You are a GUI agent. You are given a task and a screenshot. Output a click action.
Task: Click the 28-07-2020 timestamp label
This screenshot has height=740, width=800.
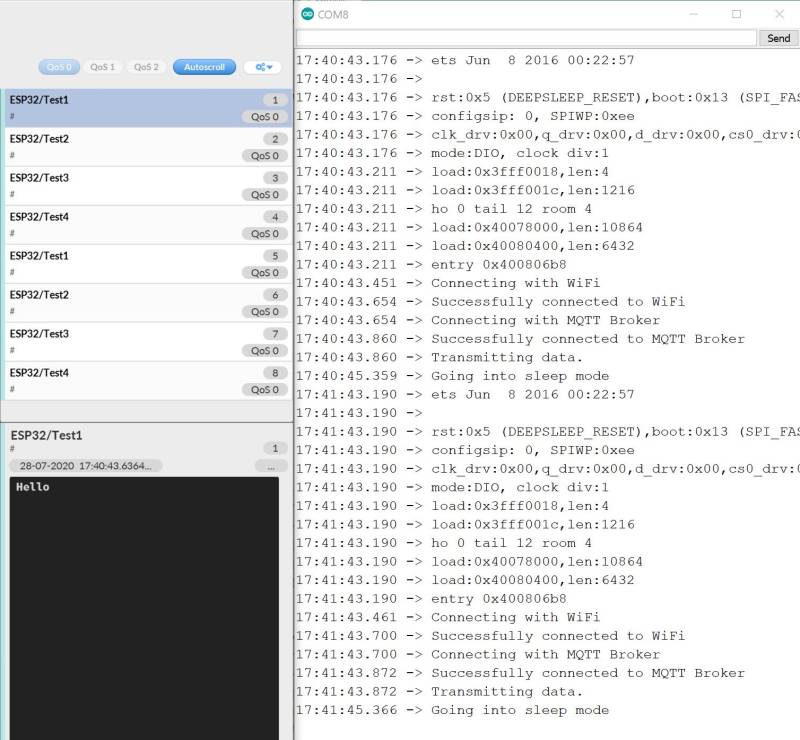[x=86, y=466]
